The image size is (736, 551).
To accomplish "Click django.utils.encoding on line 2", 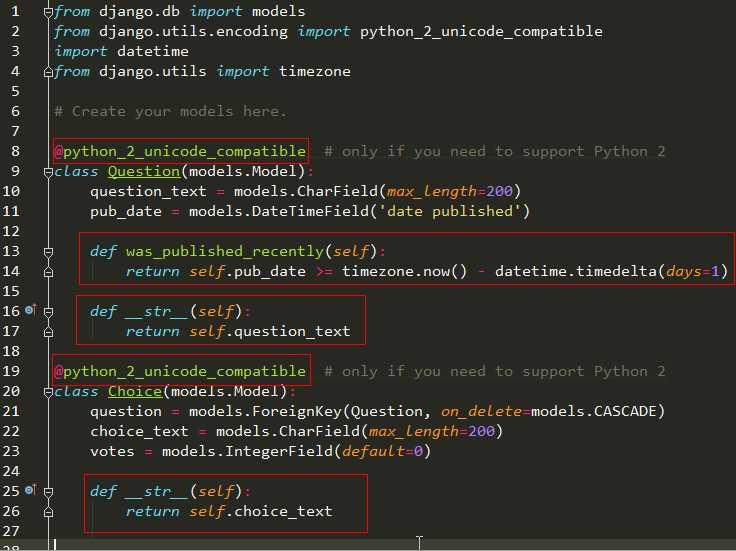I will pos(193,31).
